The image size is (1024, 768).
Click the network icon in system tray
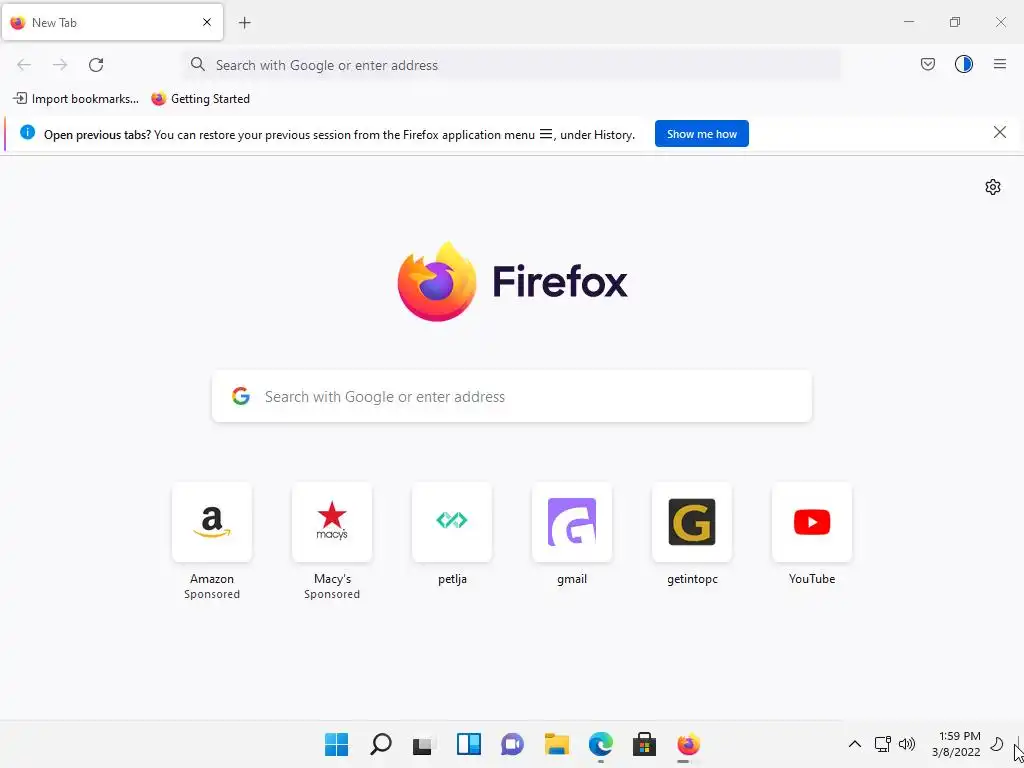point(882,744)
